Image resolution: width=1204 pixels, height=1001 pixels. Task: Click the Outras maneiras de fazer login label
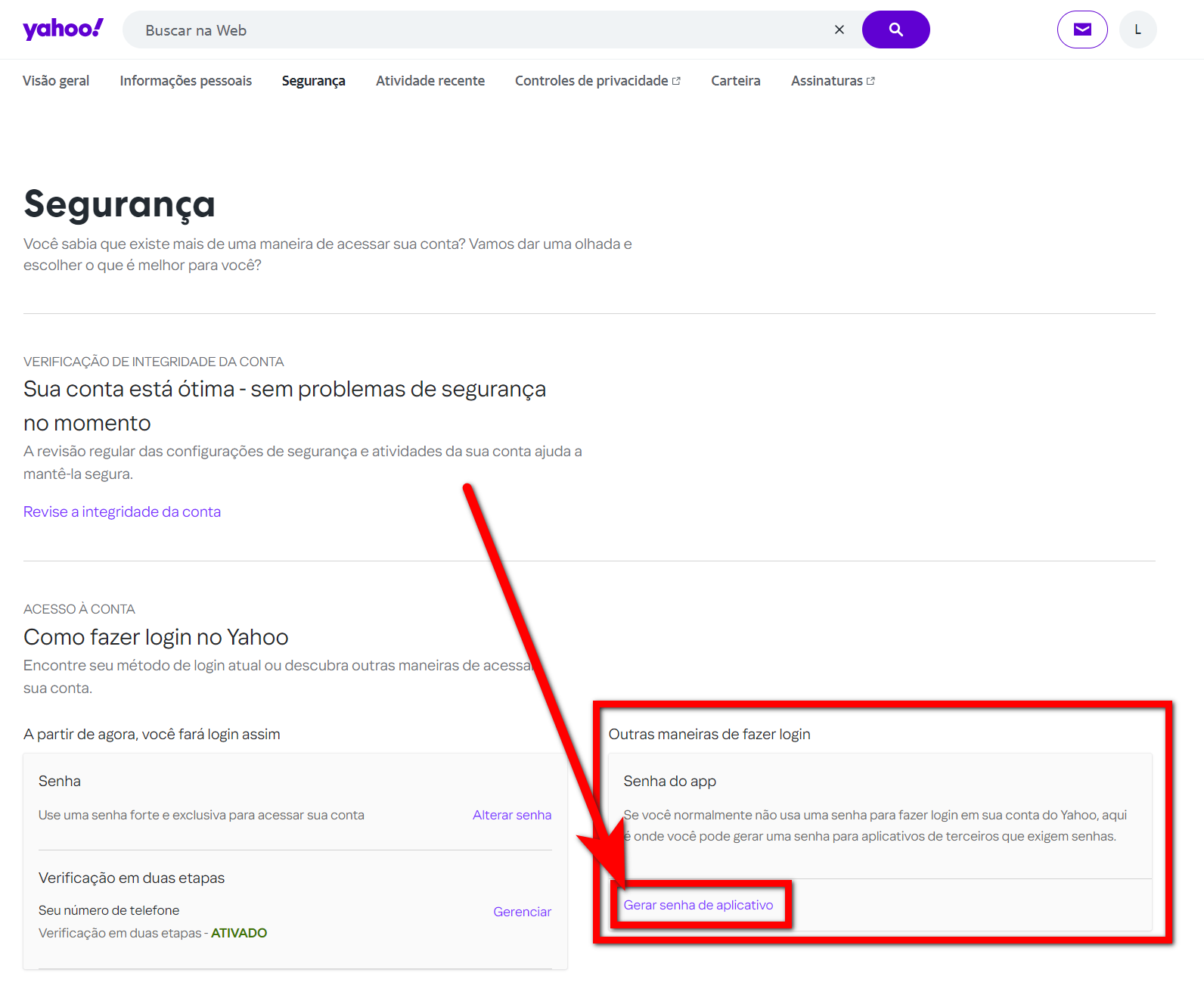pos(709,734)
